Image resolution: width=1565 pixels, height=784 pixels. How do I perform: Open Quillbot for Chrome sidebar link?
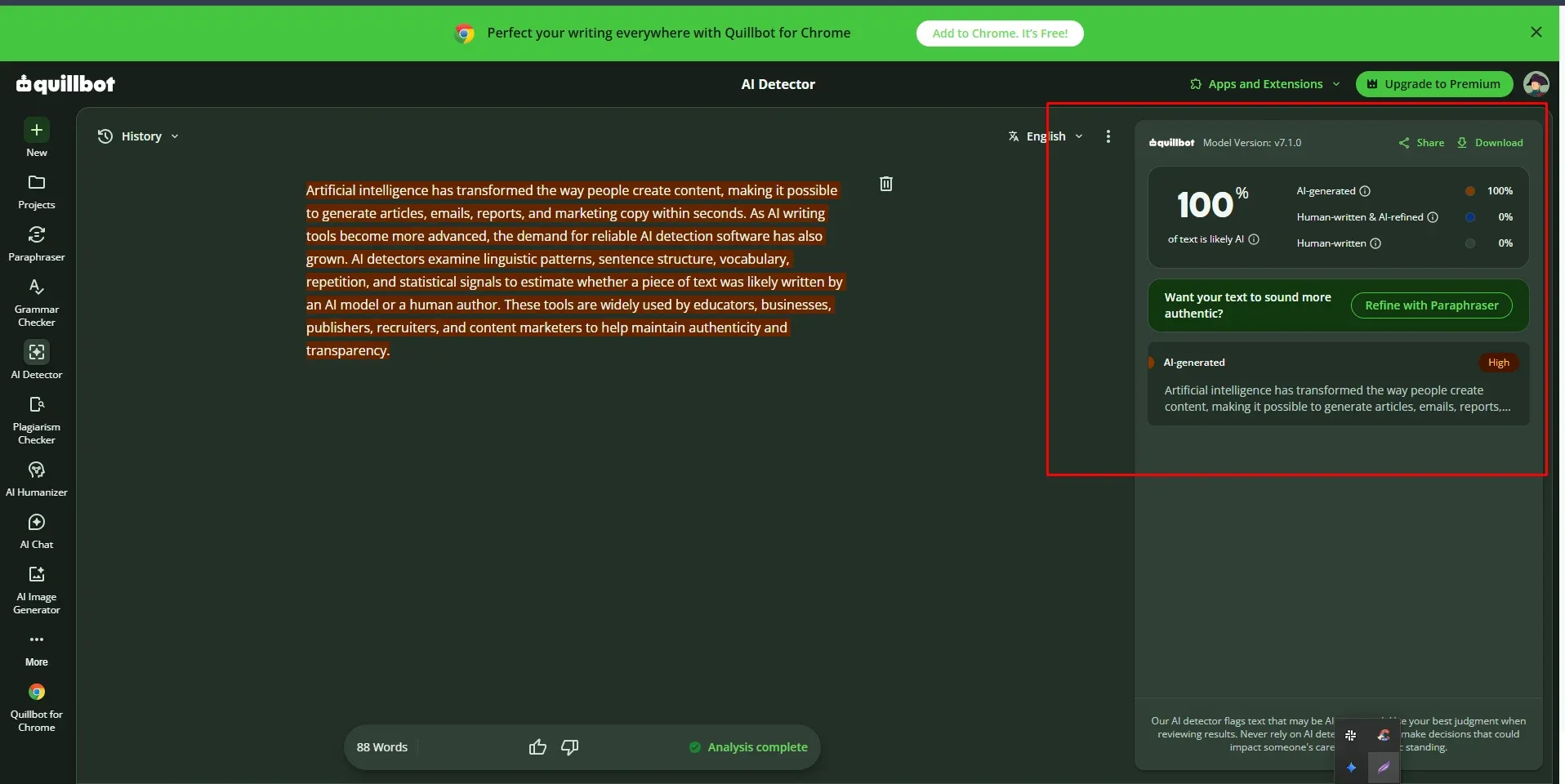pyautogui.click(x=37, y=707)
